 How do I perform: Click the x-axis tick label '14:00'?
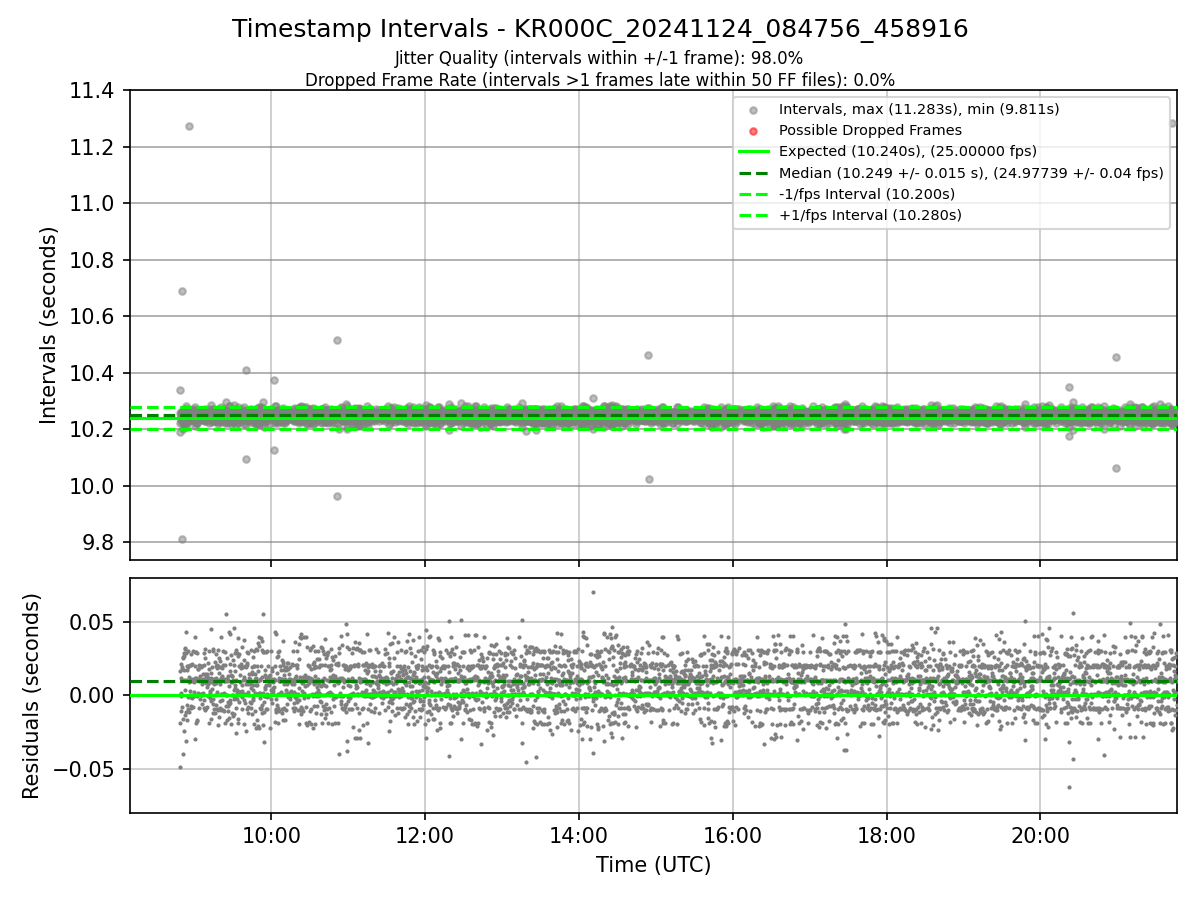tap(578, 834)
